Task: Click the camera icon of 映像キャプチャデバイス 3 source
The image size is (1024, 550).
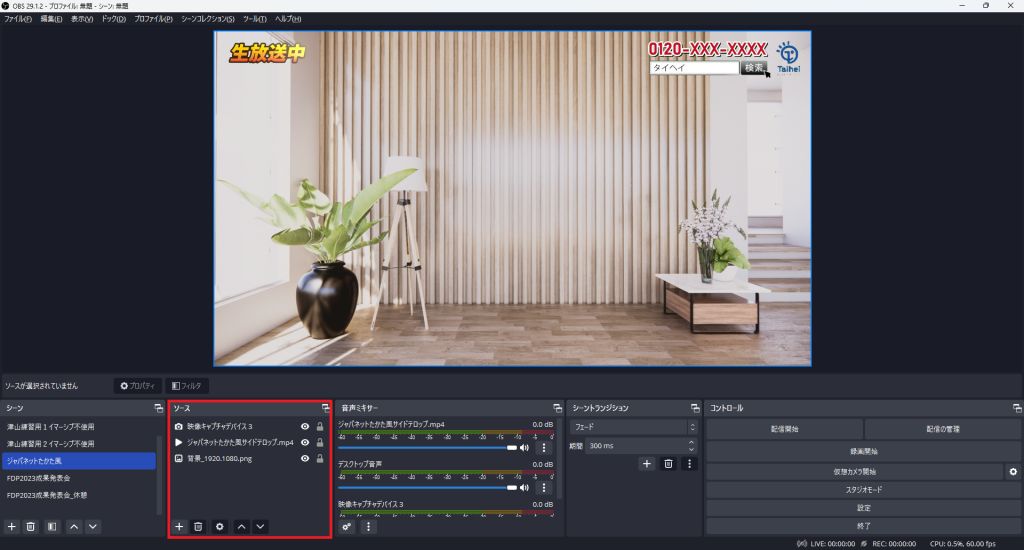Action: click(x=179, y=427)
